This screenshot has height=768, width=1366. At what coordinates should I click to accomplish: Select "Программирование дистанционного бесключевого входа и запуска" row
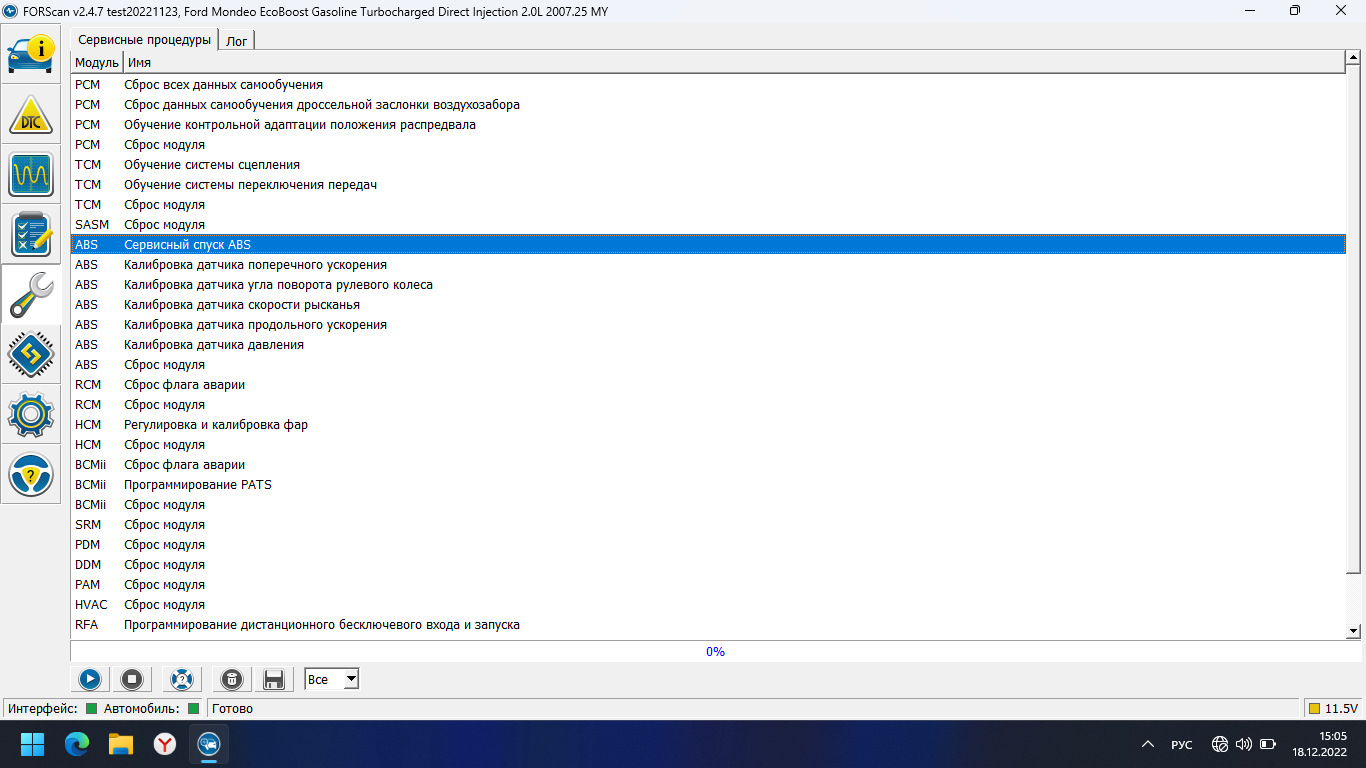pyautogui.click(x=708, y=625)
